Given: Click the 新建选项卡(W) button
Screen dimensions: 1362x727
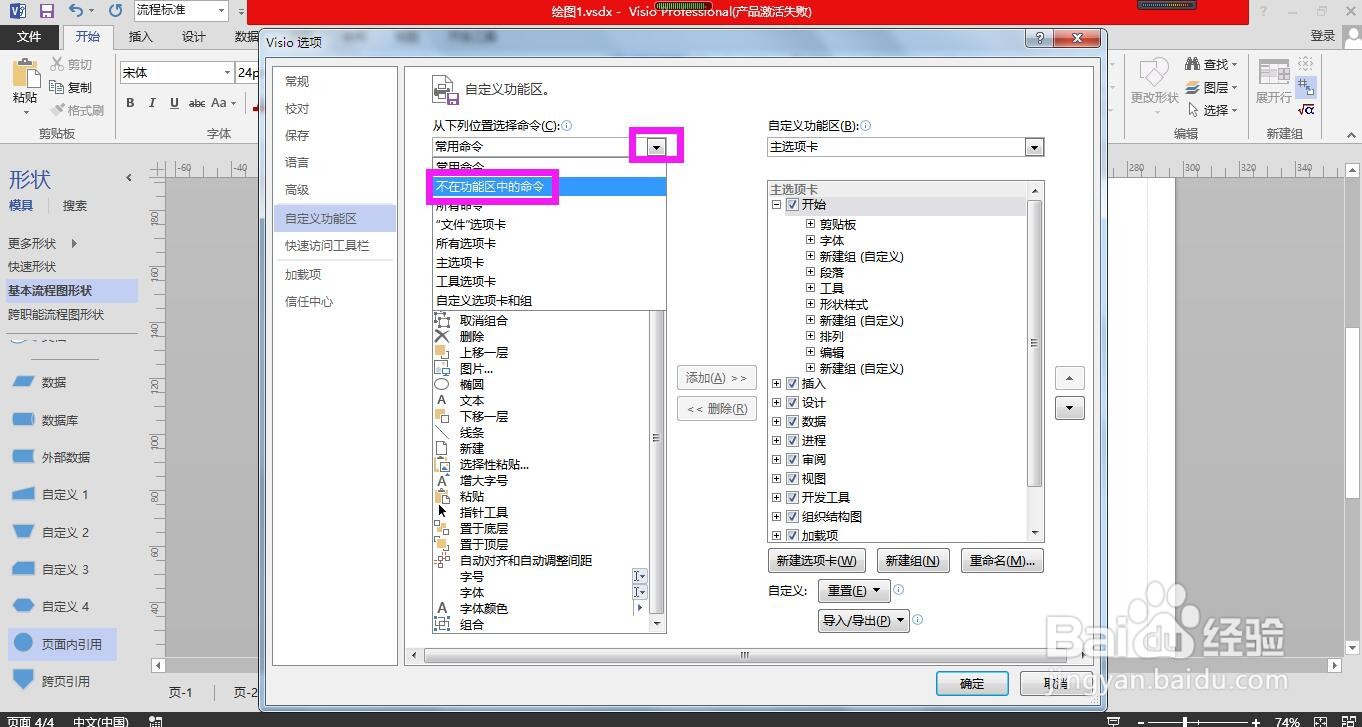Looking at the screenshot, I should pos(817,560).
